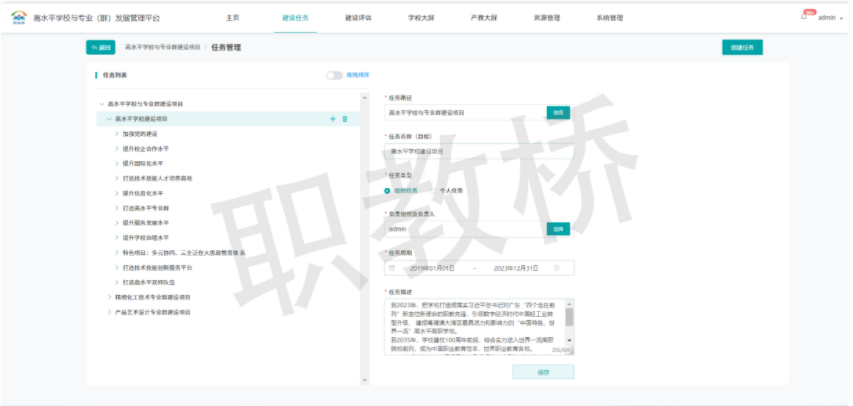Click the end date 2023年12月31日
The image size is (853, 406).
(x=516, y=268)
